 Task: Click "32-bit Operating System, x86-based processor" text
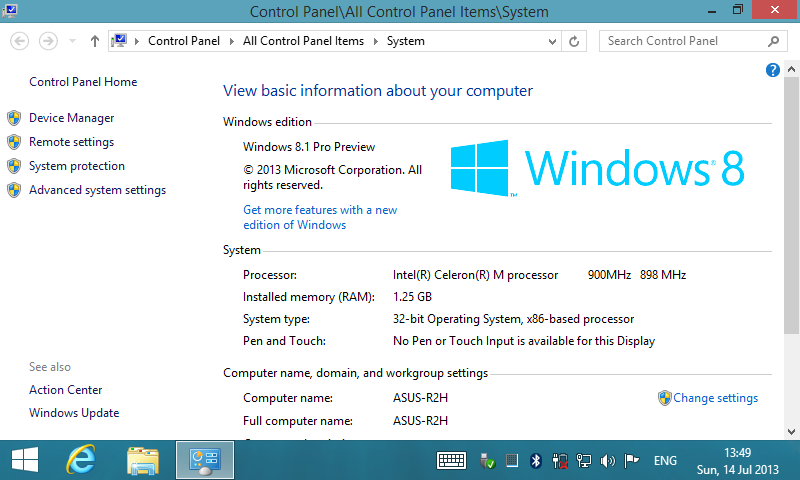tap(513, 319)
